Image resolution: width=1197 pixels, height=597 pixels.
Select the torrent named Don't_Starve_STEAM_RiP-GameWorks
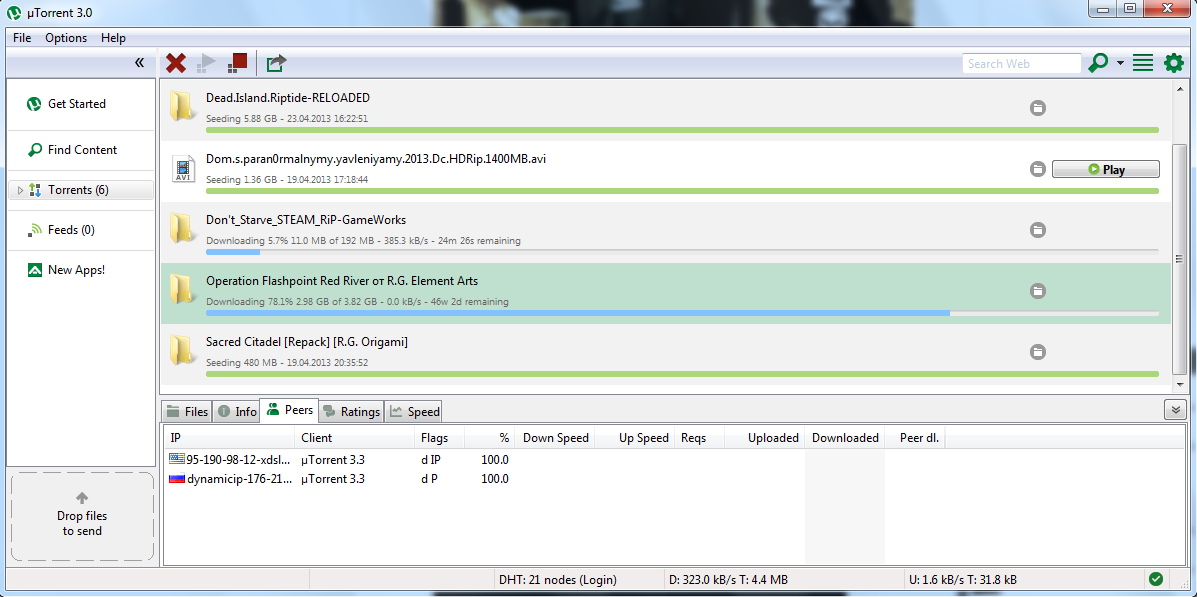click(306, 220)
